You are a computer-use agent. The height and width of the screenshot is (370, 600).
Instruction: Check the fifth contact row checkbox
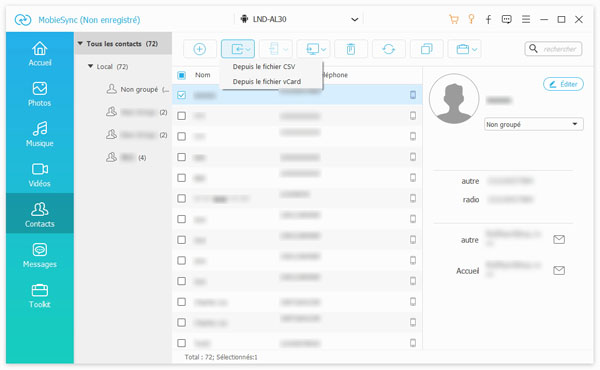point(181,178)
